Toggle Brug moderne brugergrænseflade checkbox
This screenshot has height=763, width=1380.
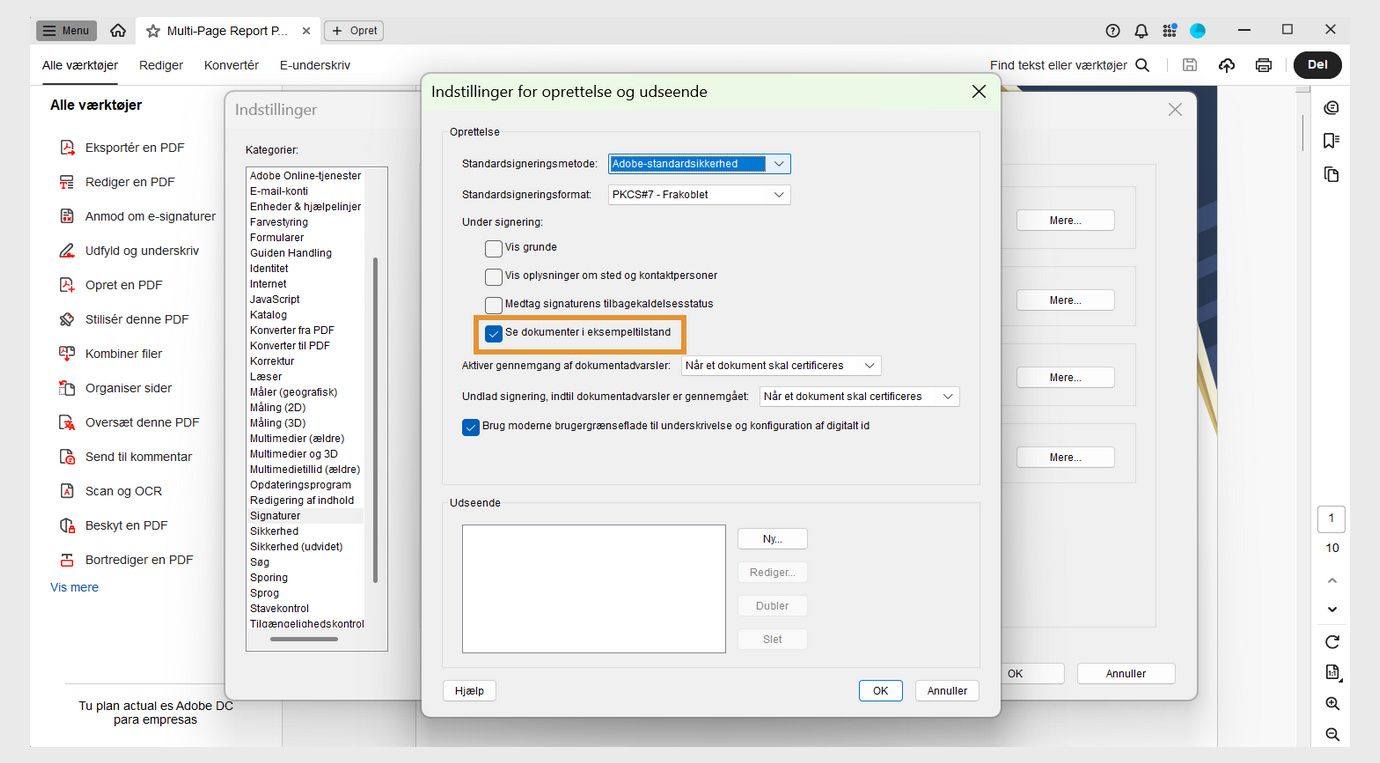[x=471, y=427]
